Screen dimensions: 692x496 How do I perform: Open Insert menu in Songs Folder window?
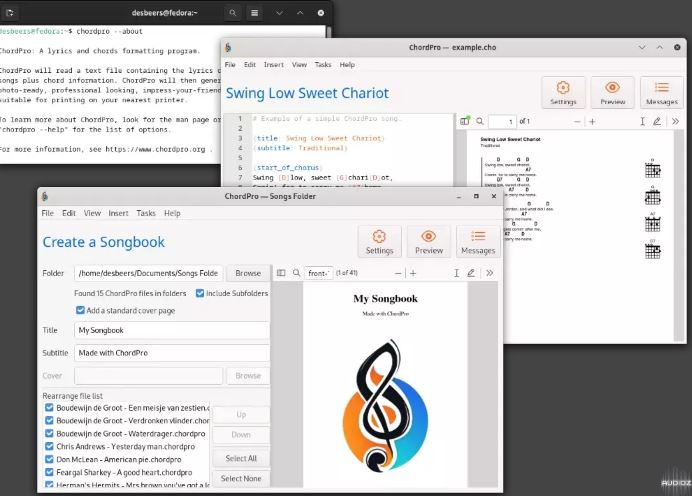coord(118,213)
